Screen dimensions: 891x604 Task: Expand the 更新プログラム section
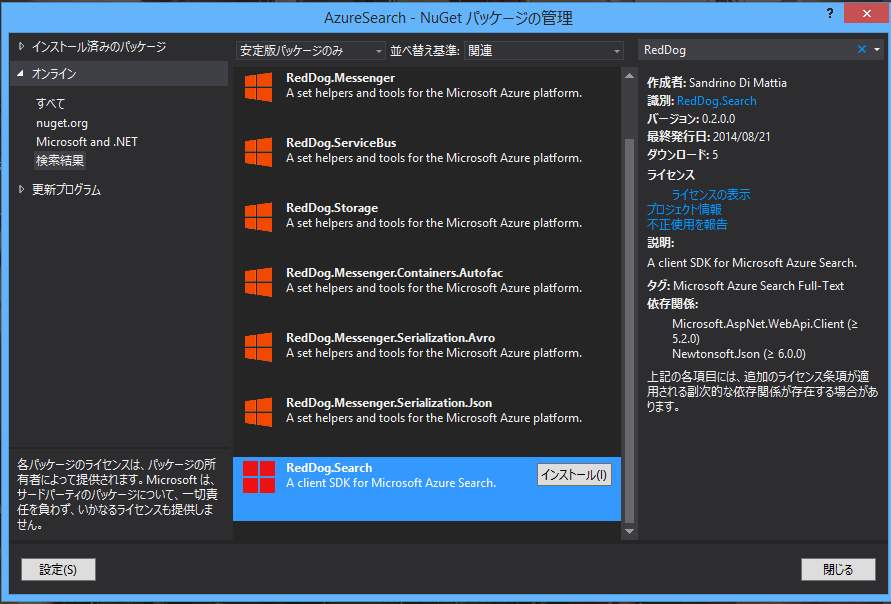click(x=22, y=189)
